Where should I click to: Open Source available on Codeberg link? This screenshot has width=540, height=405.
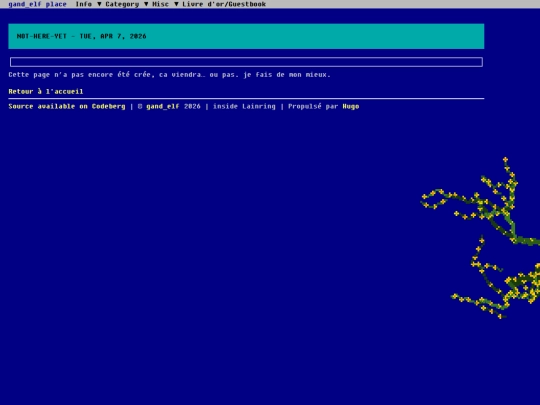point(67,106)
